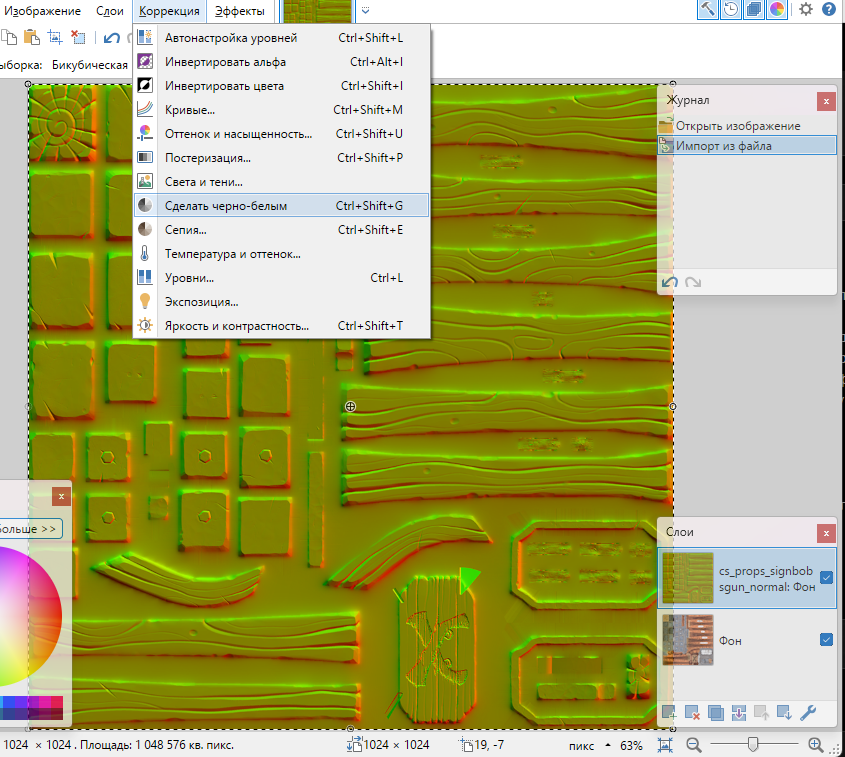The height and width of the screenshot is (757, 845).
Task: Add new layer in Слои panel
Action: point(669,712)
